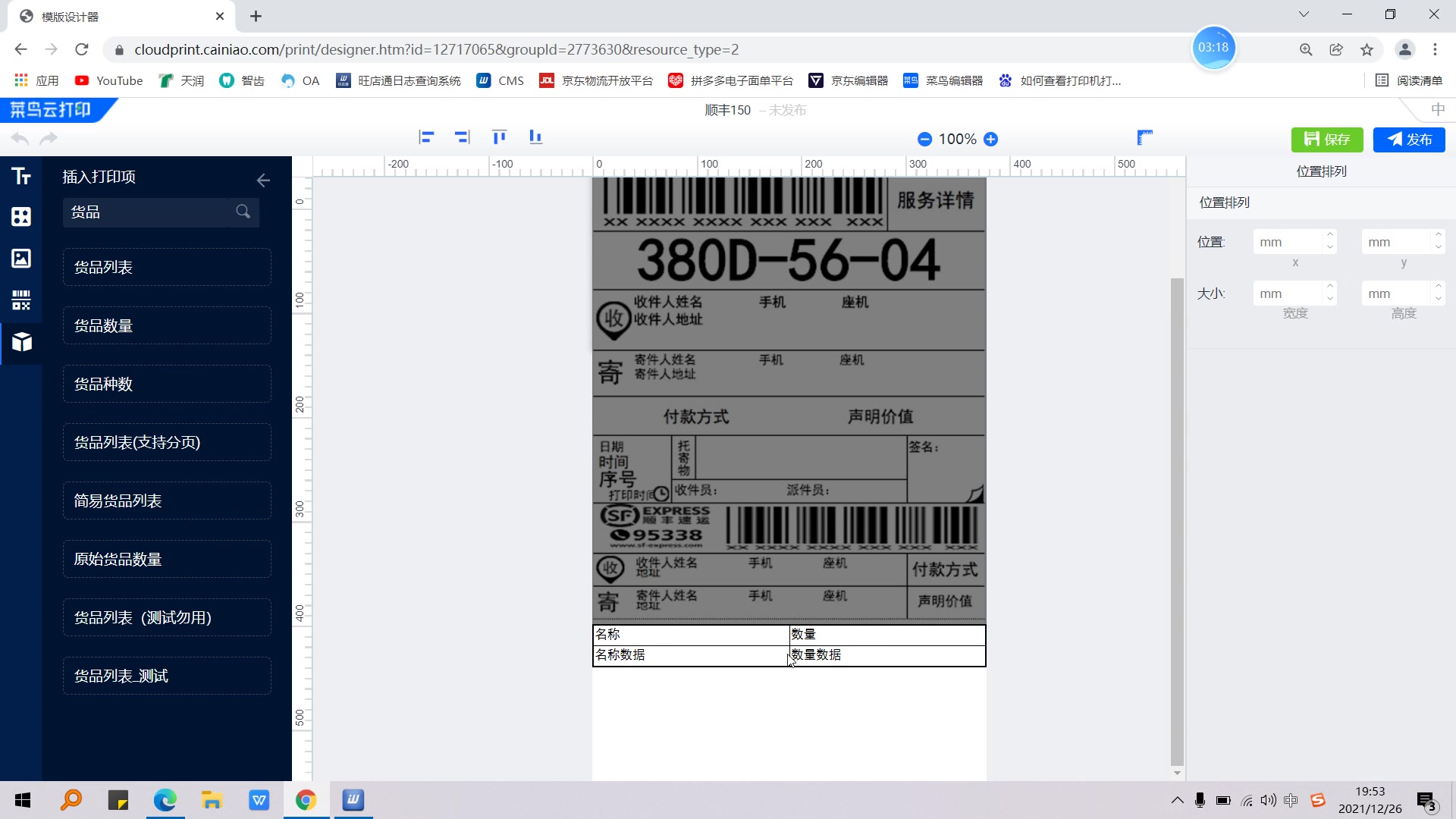
Task: Open the components grid panel icon
Action: (21, 217)
